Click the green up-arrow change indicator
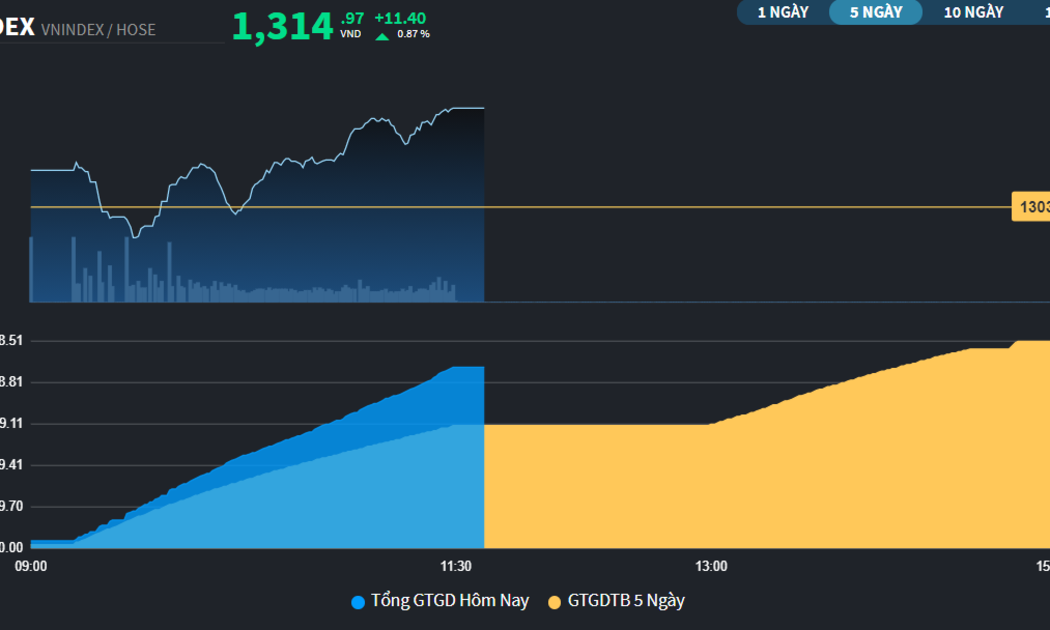 pyautogui.click(x=382, y=36)
